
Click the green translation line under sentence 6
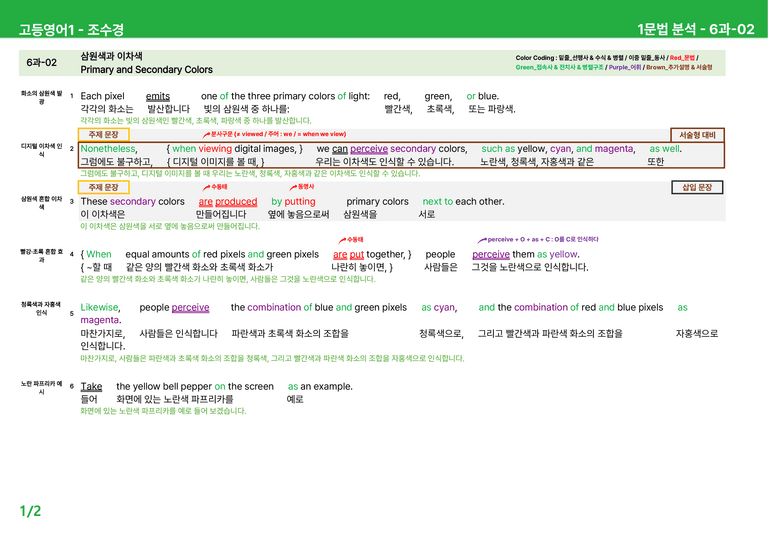[163, 411]
